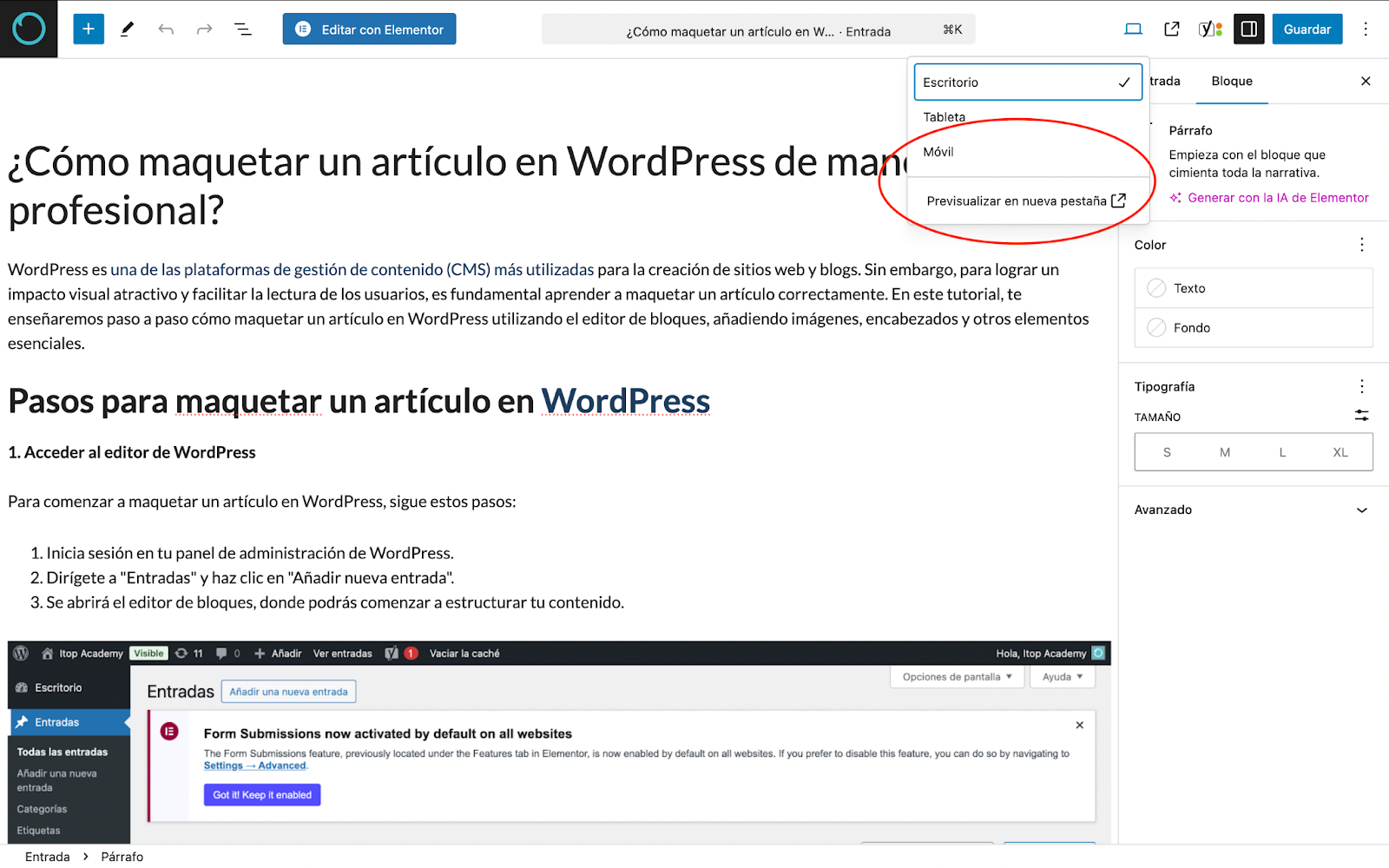Undo the last change

pyautogui.click(x=166, y=30)
